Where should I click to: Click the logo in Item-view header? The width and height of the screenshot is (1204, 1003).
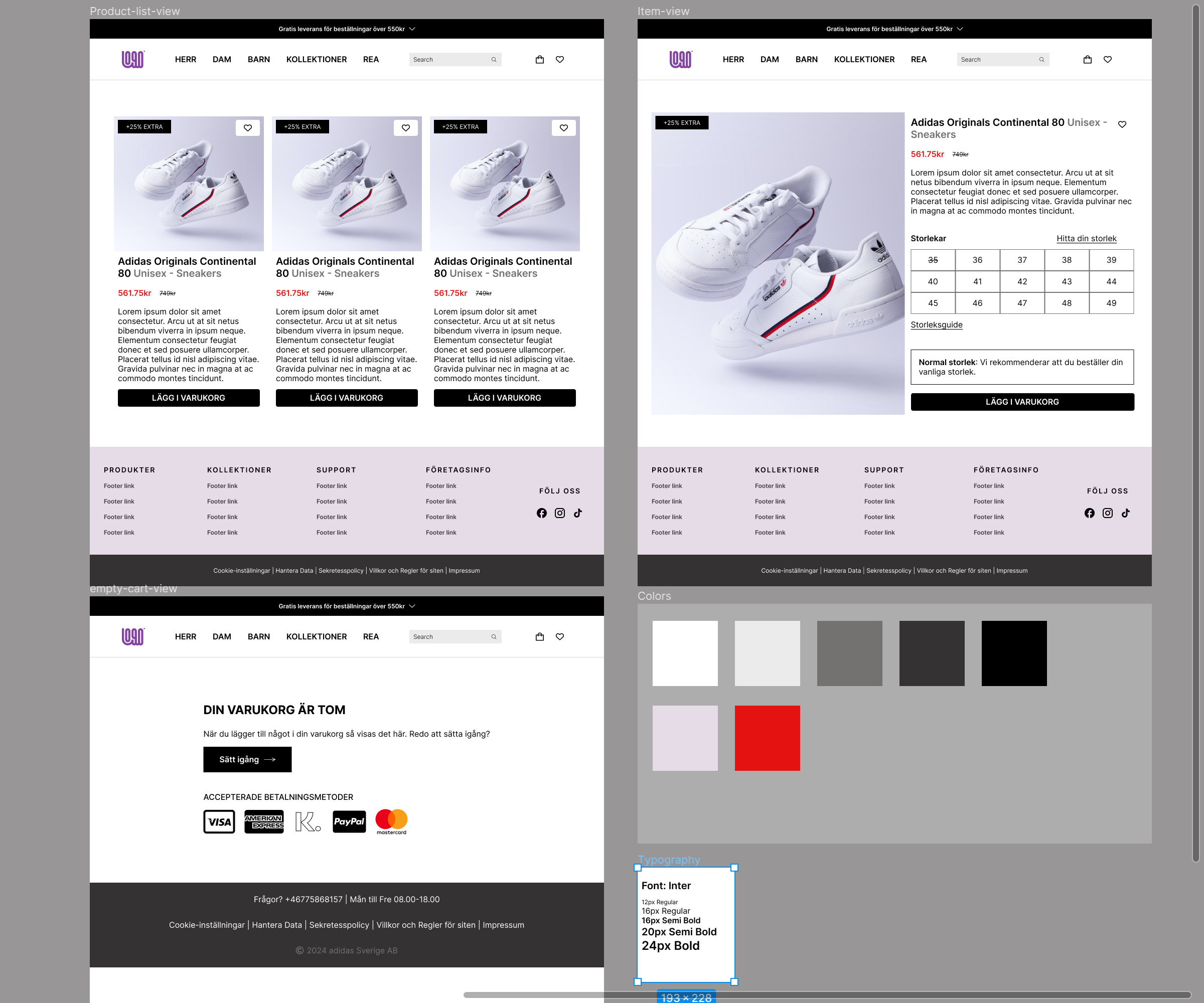[681, 59]
